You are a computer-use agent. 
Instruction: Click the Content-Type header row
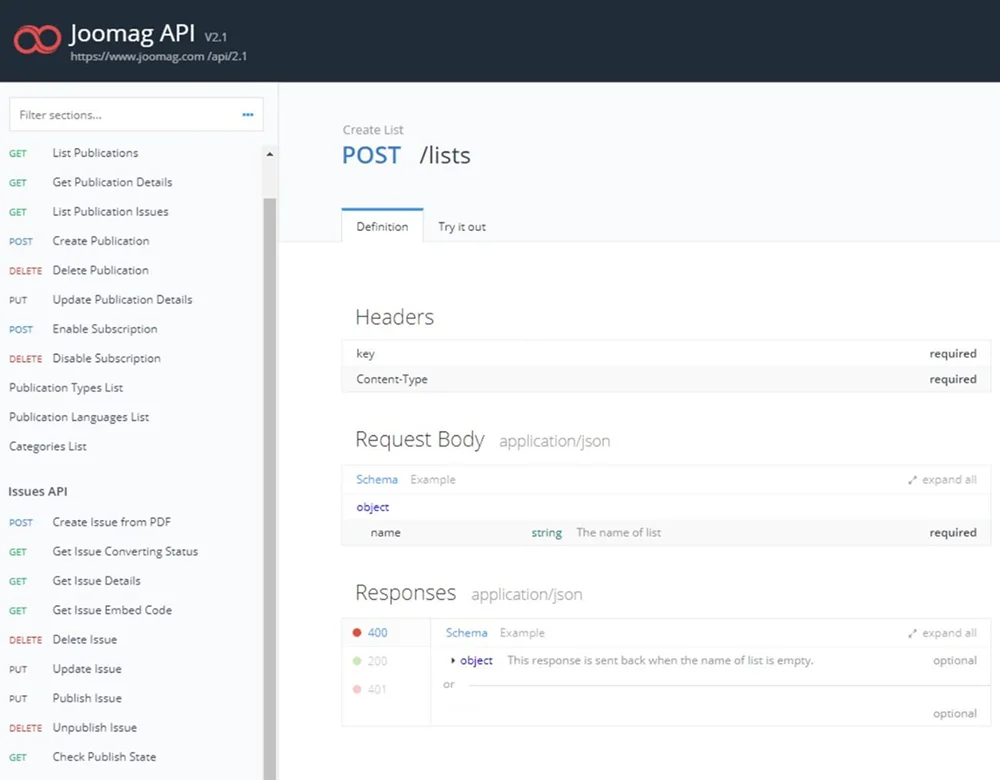[666, 379]
